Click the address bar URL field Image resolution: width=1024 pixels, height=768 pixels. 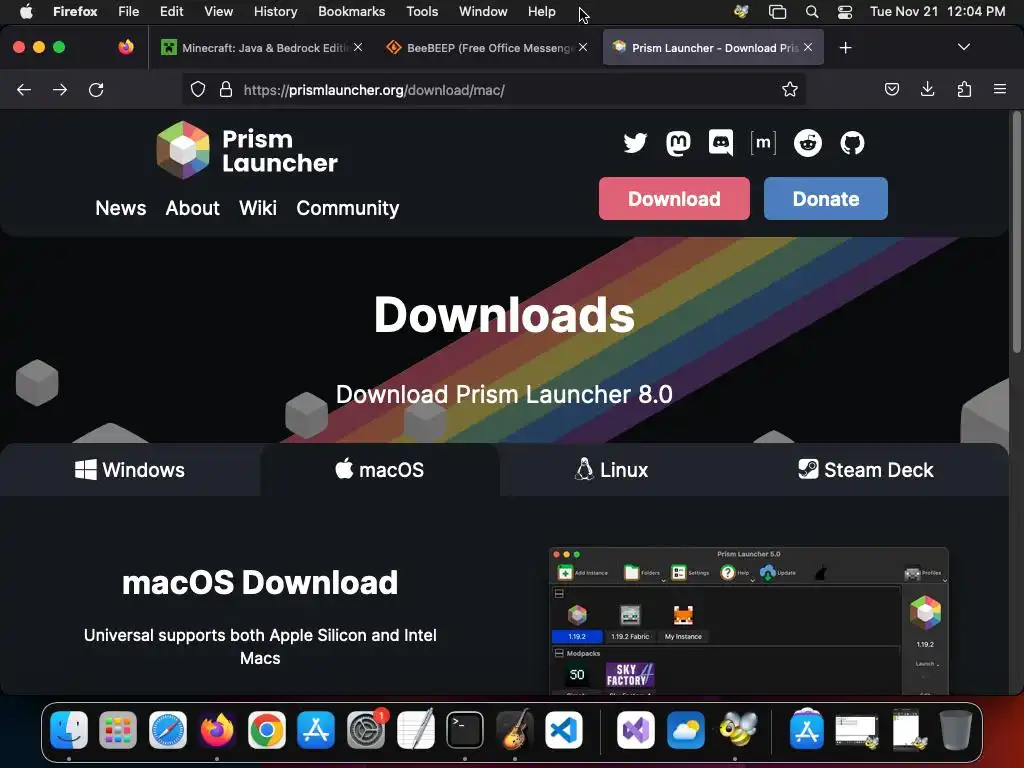click(x=496, y=89)
